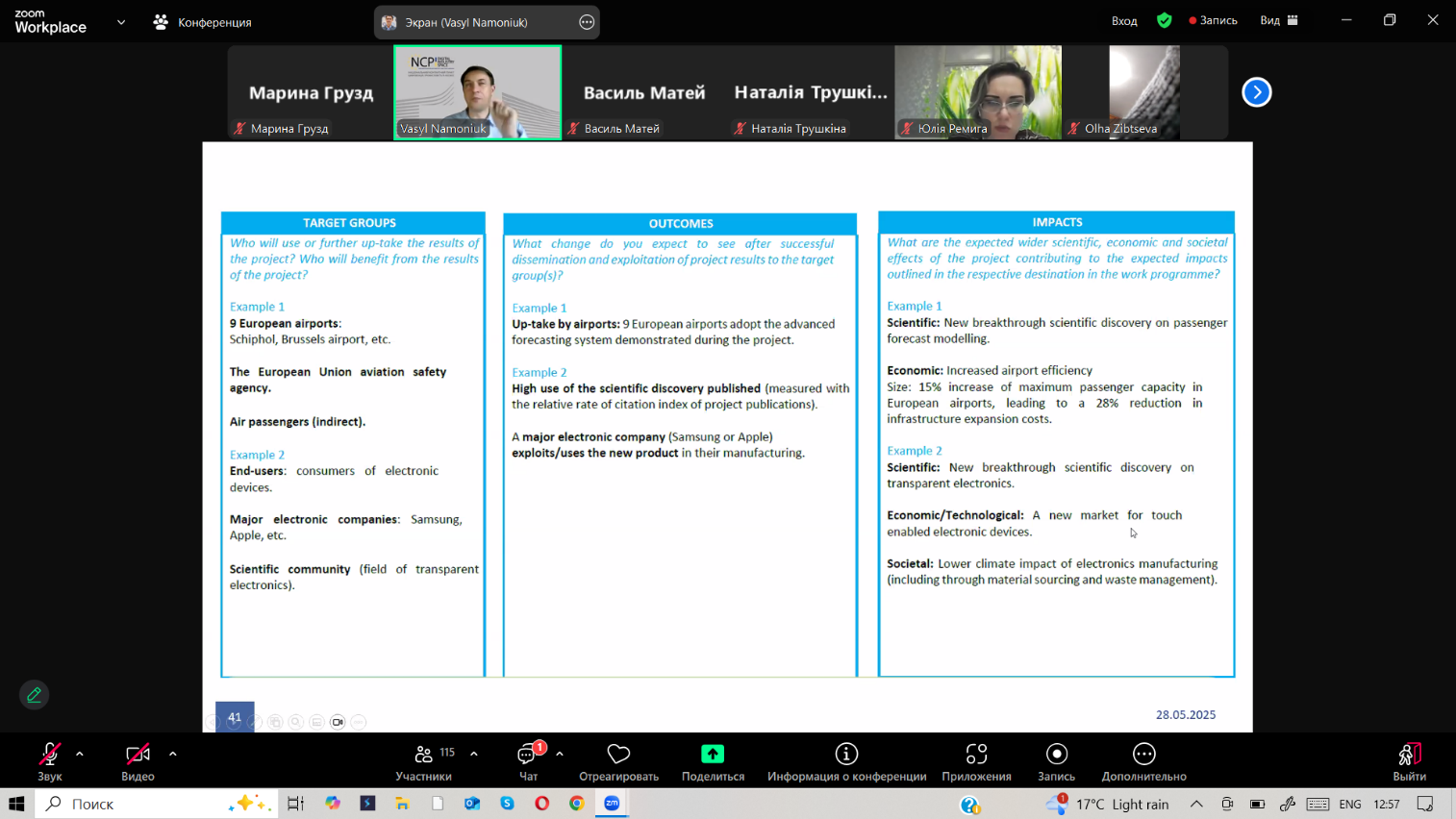Expand audio options arrow next to Звук
The image size is (1456, 819).
tap(80, 754)
